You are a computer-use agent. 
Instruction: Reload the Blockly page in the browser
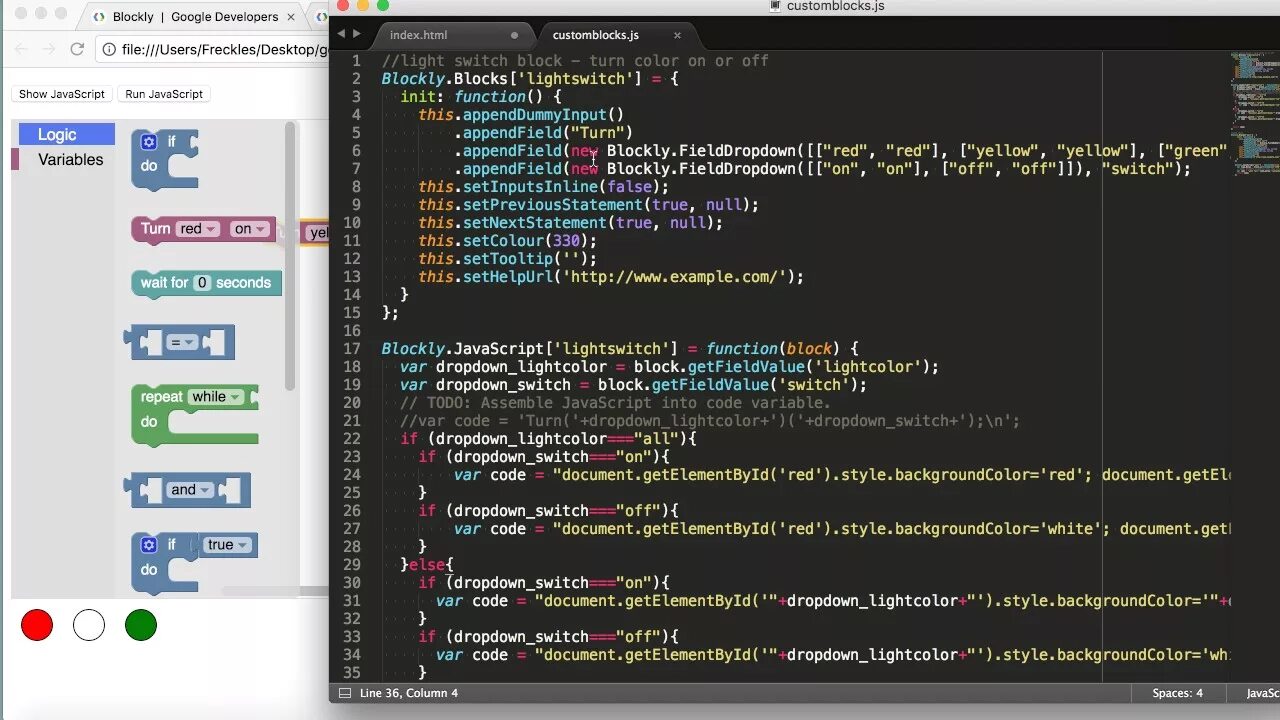tap(76, 49)
